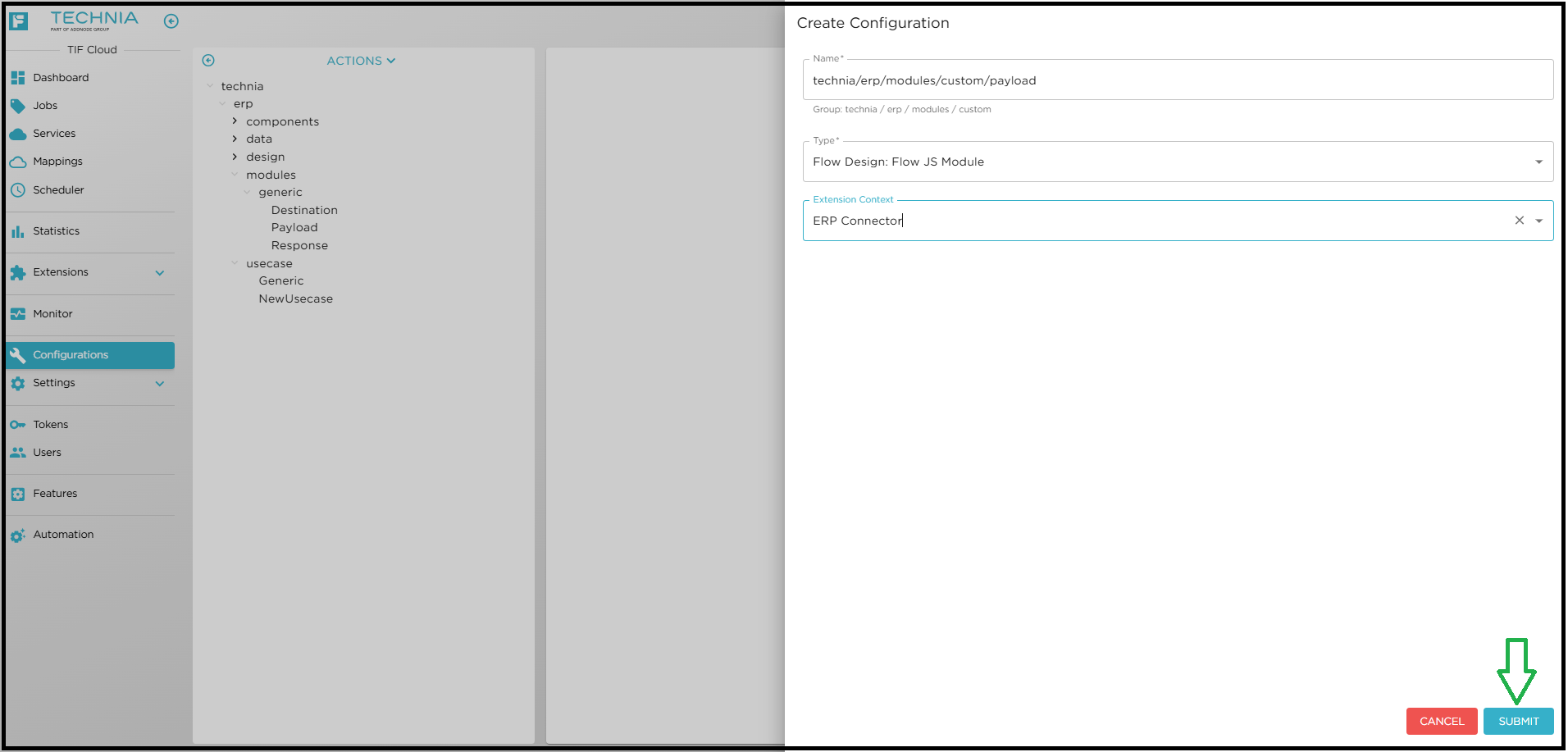Viewport: 1568px width, 752px height.
Task: Collapse the generic tree node
Action: point(248,192)
